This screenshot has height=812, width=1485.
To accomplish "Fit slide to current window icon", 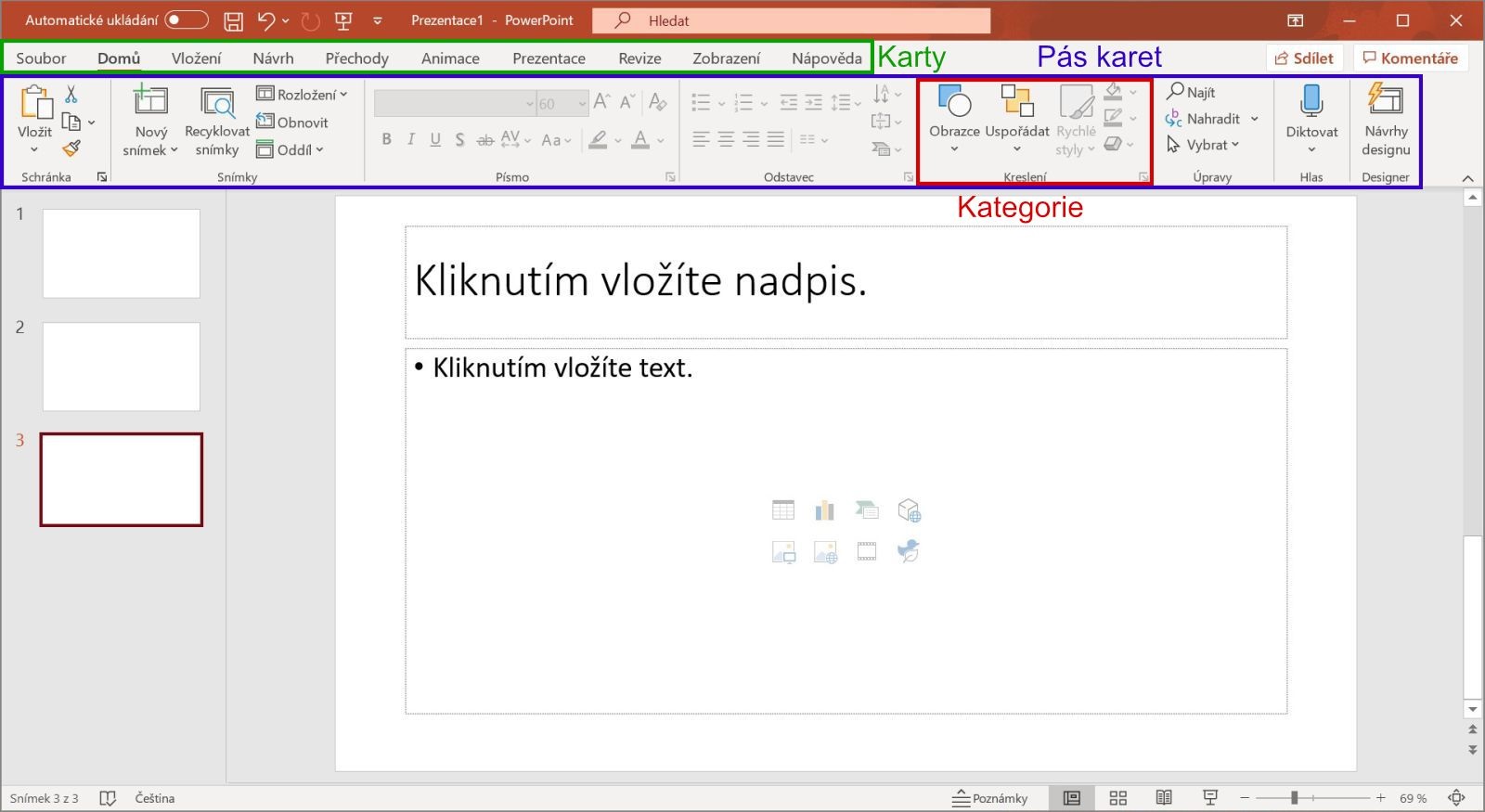I will pyautogui.click(x=1457, y=797).
